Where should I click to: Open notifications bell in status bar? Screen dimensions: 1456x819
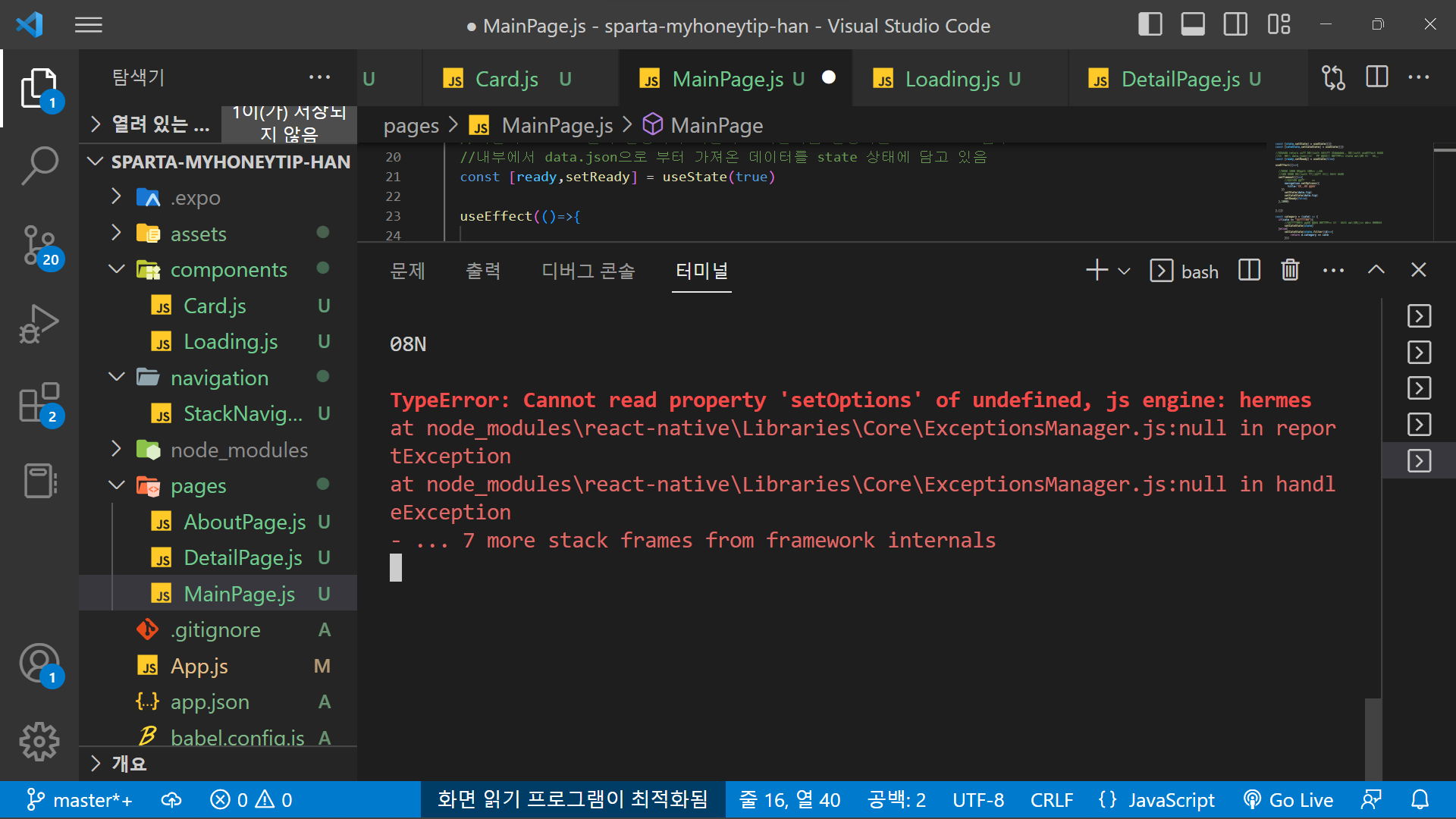click(1420, 800)
